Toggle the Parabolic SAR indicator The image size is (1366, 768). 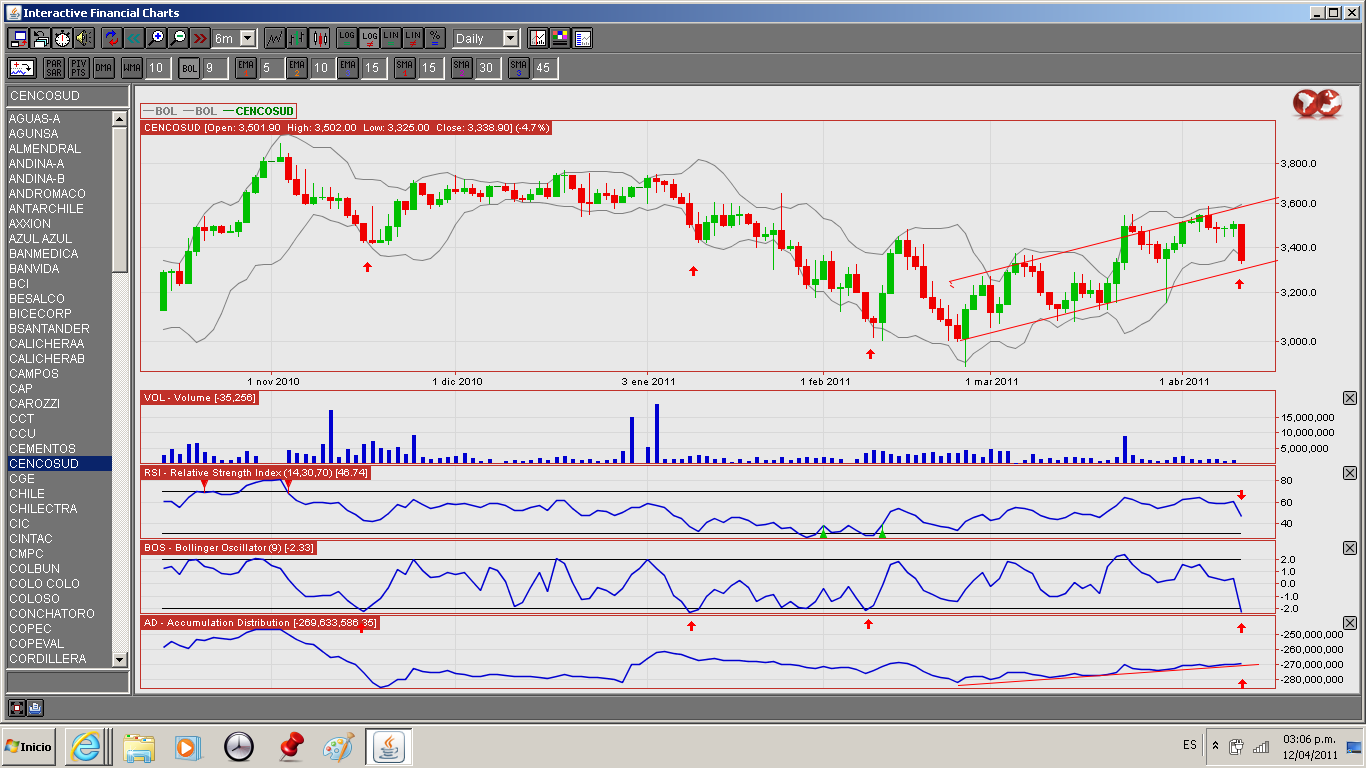click(x=54, y=68)
